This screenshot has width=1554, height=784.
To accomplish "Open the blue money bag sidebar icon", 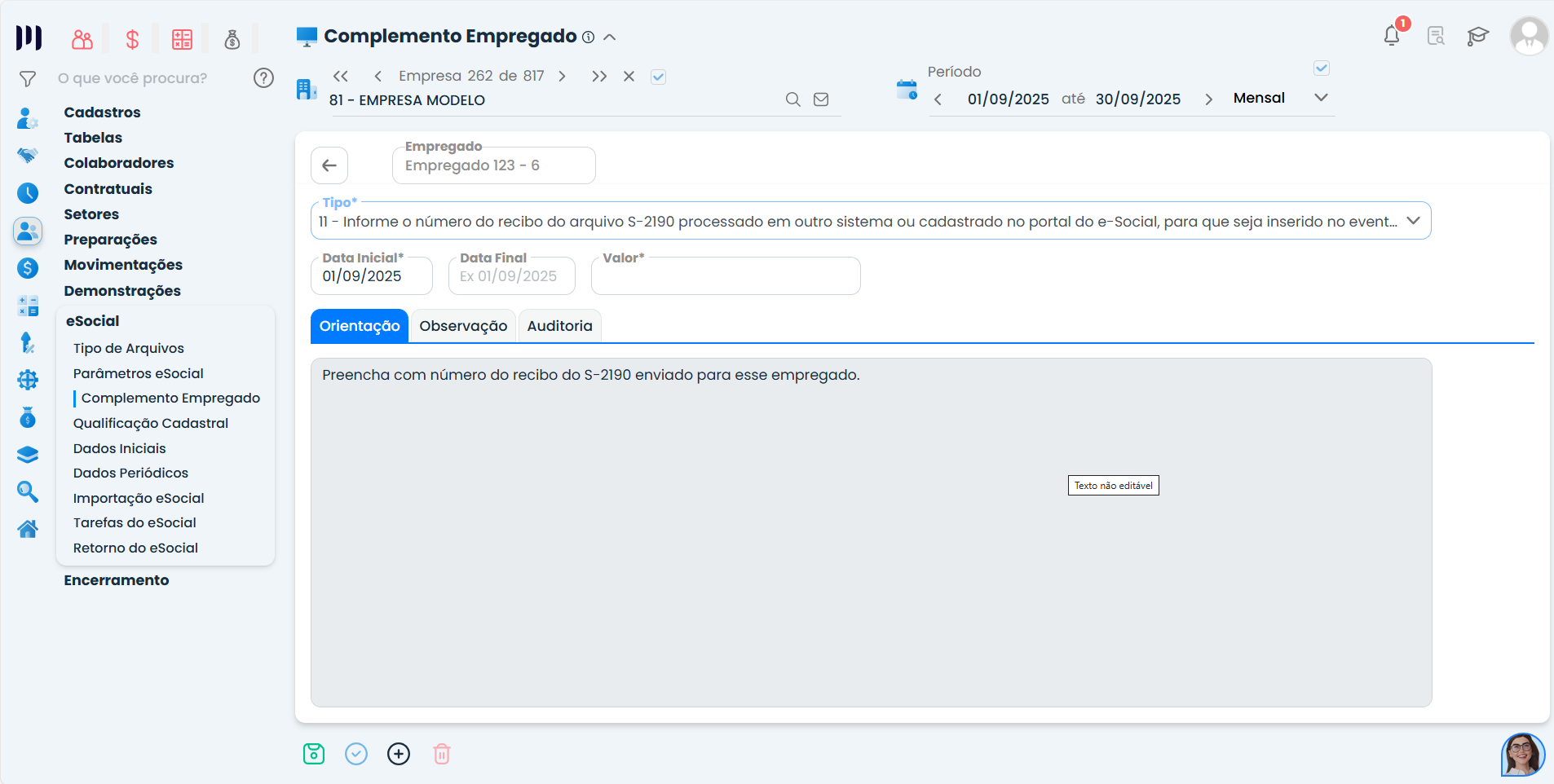I will pyautogui.click(x=28, y=417).
